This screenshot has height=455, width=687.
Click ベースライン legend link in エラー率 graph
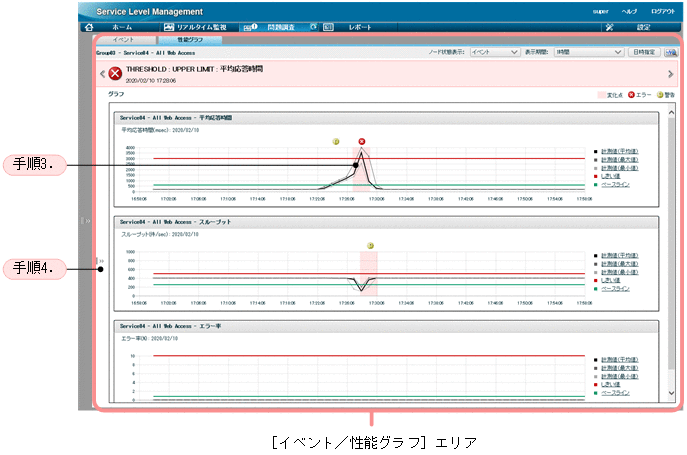tap(615, 392)
